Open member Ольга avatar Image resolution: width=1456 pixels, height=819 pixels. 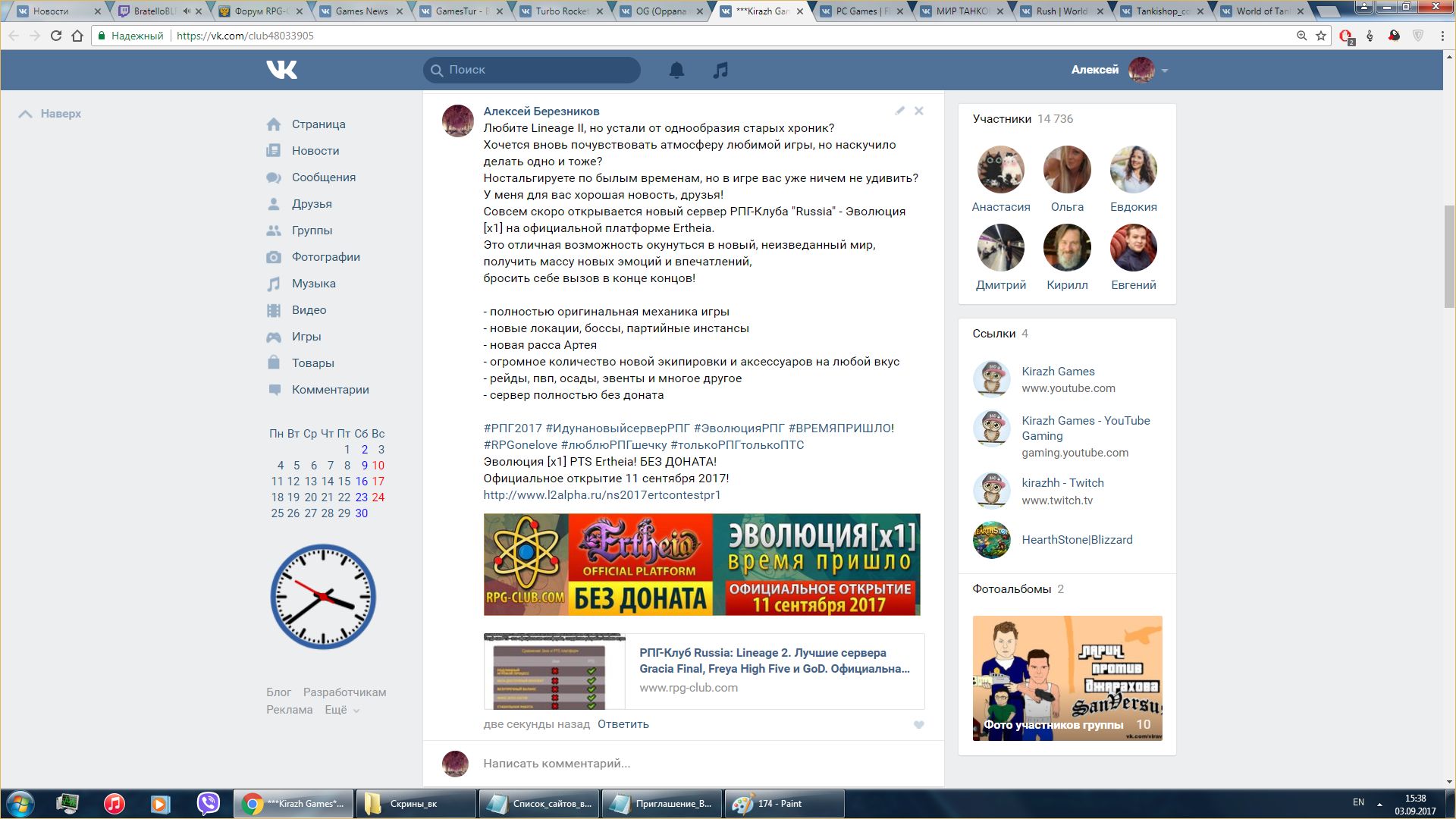[x=1067, y=170]
